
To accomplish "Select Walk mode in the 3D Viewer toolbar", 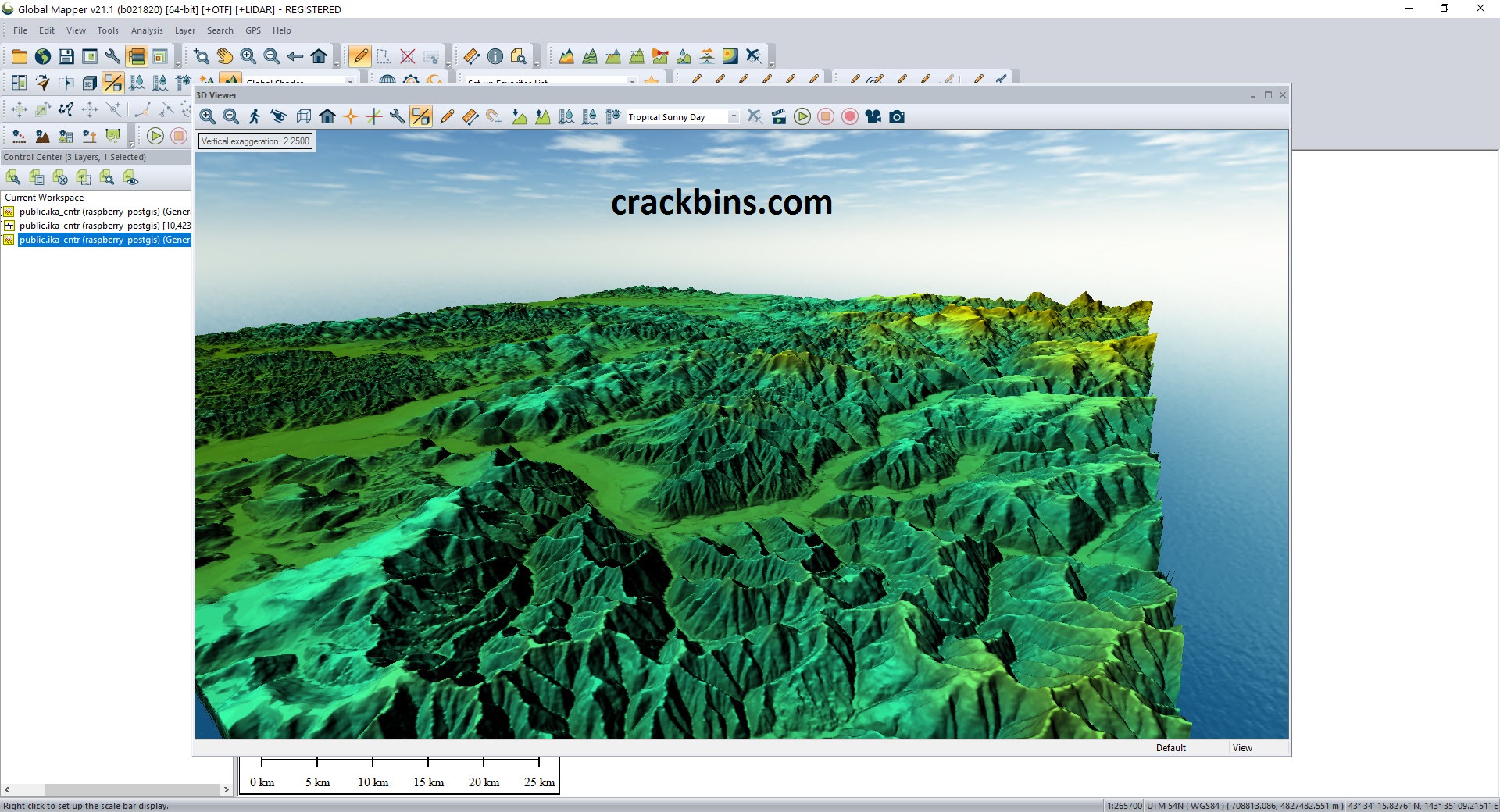I will point(254,116).
